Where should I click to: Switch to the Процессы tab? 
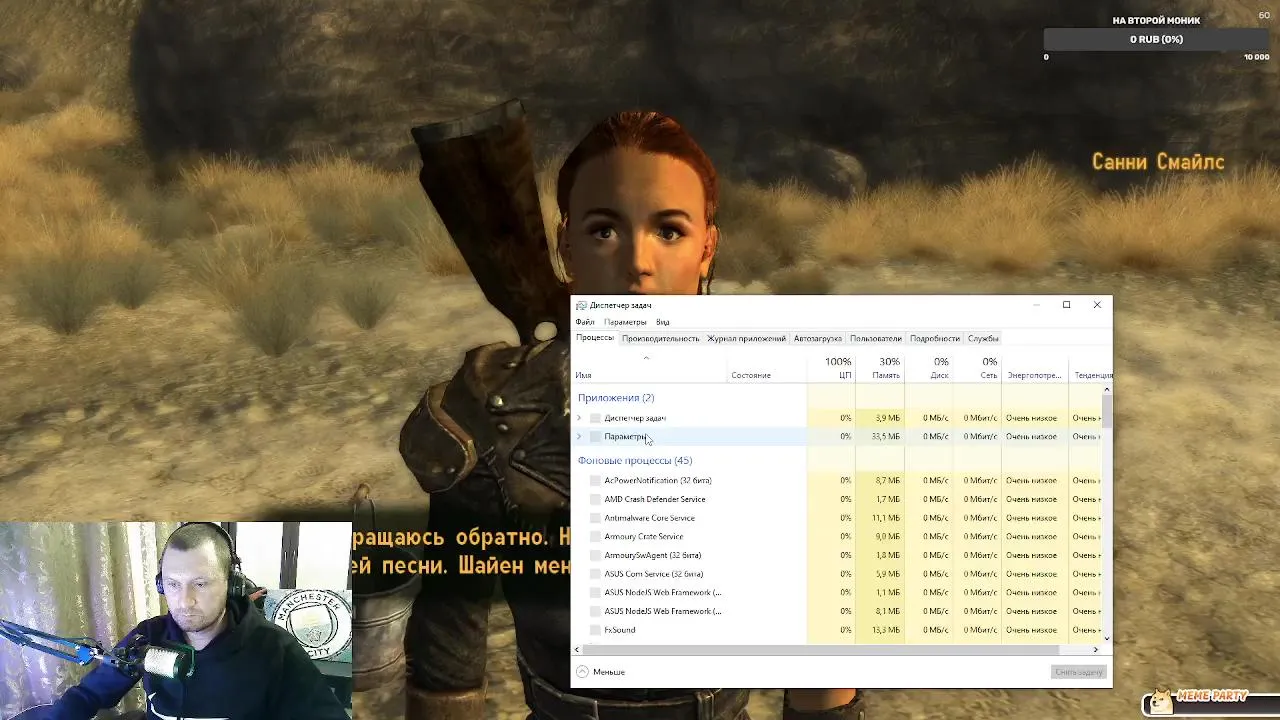tap(595, 338)
